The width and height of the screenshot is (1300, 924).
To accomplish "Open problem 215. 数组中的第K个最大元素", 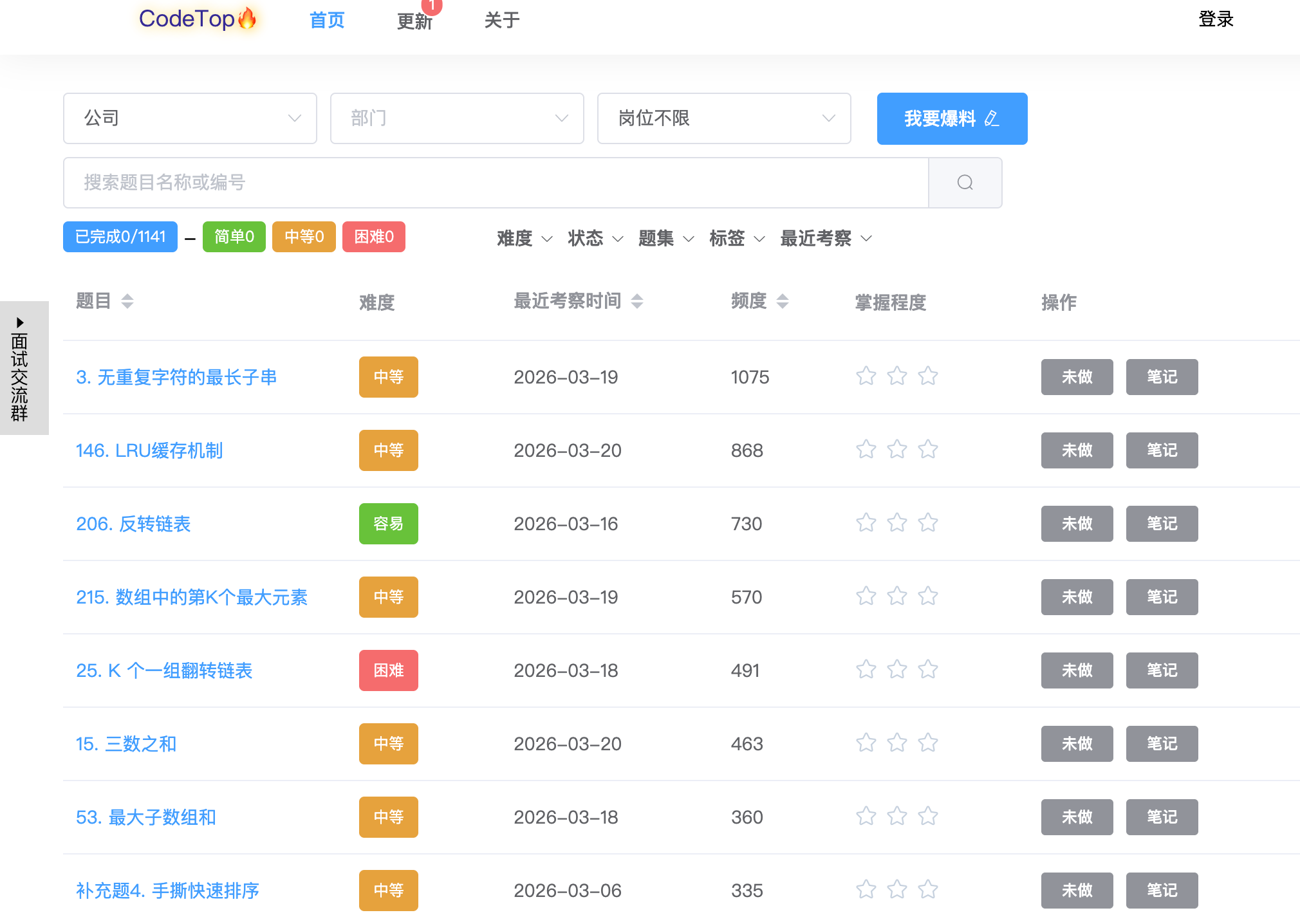I will coord(192,597).
